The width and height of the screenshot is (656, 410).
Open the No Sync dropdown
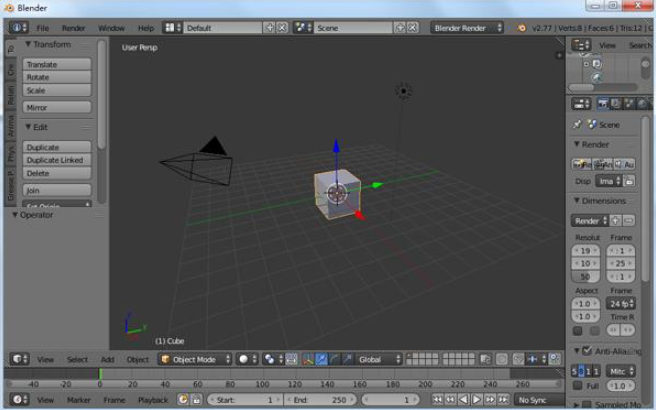[x=540, y=400]
